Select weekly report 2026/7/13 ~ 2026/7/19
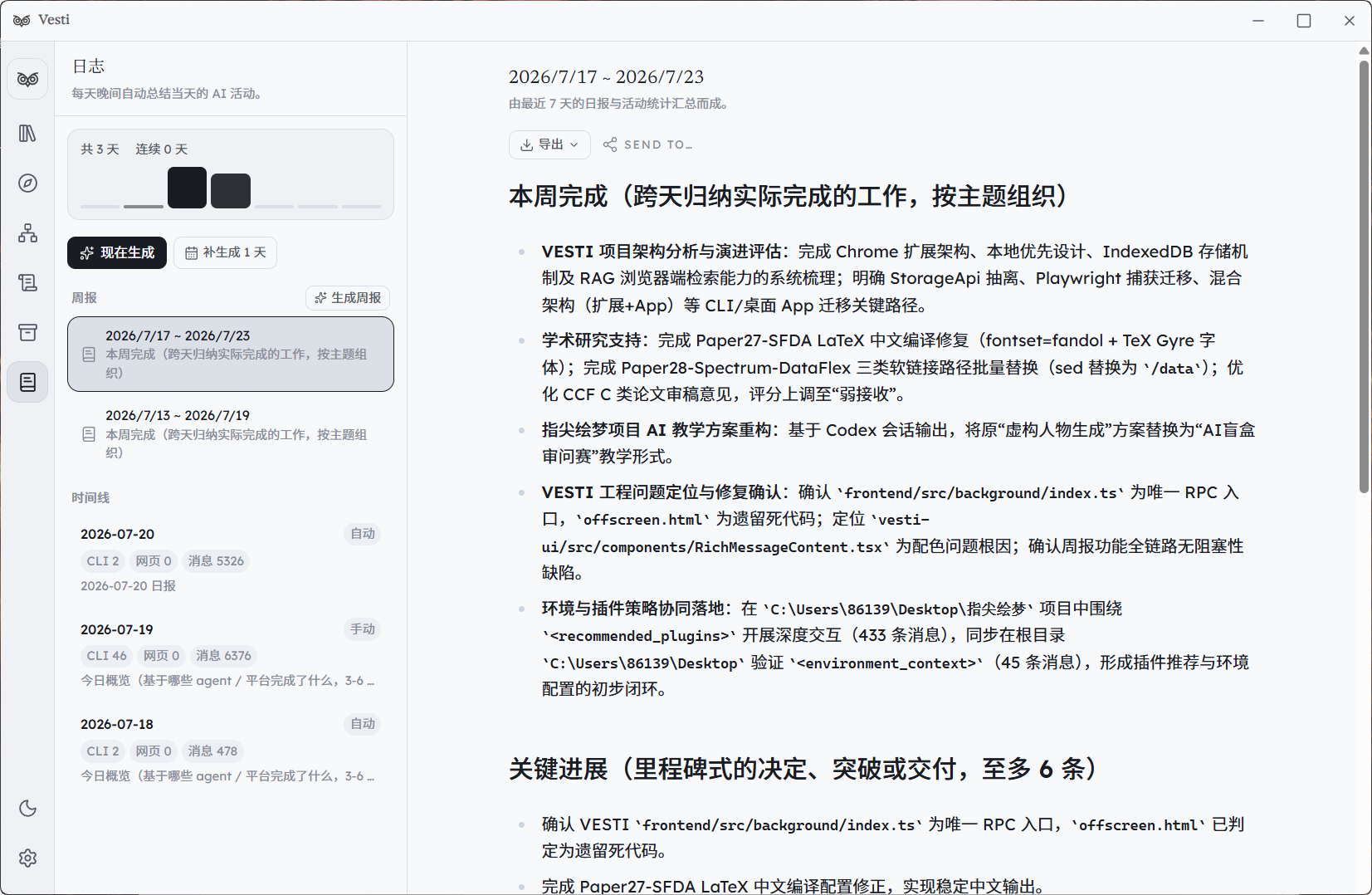Screen dimensions: 1372x895 click(231, 433)
